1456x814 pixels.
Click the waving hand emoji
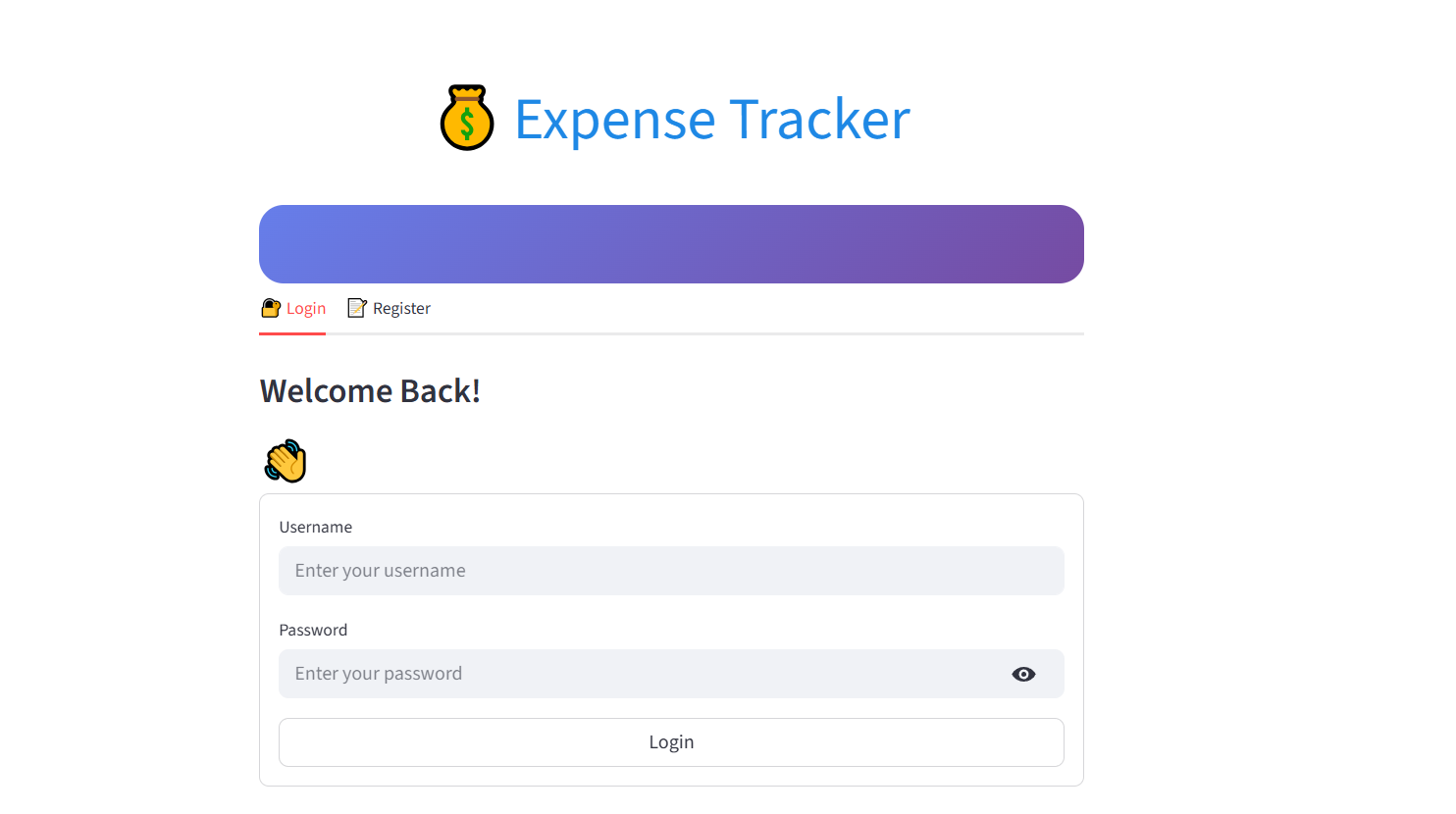tap(286, 461)
